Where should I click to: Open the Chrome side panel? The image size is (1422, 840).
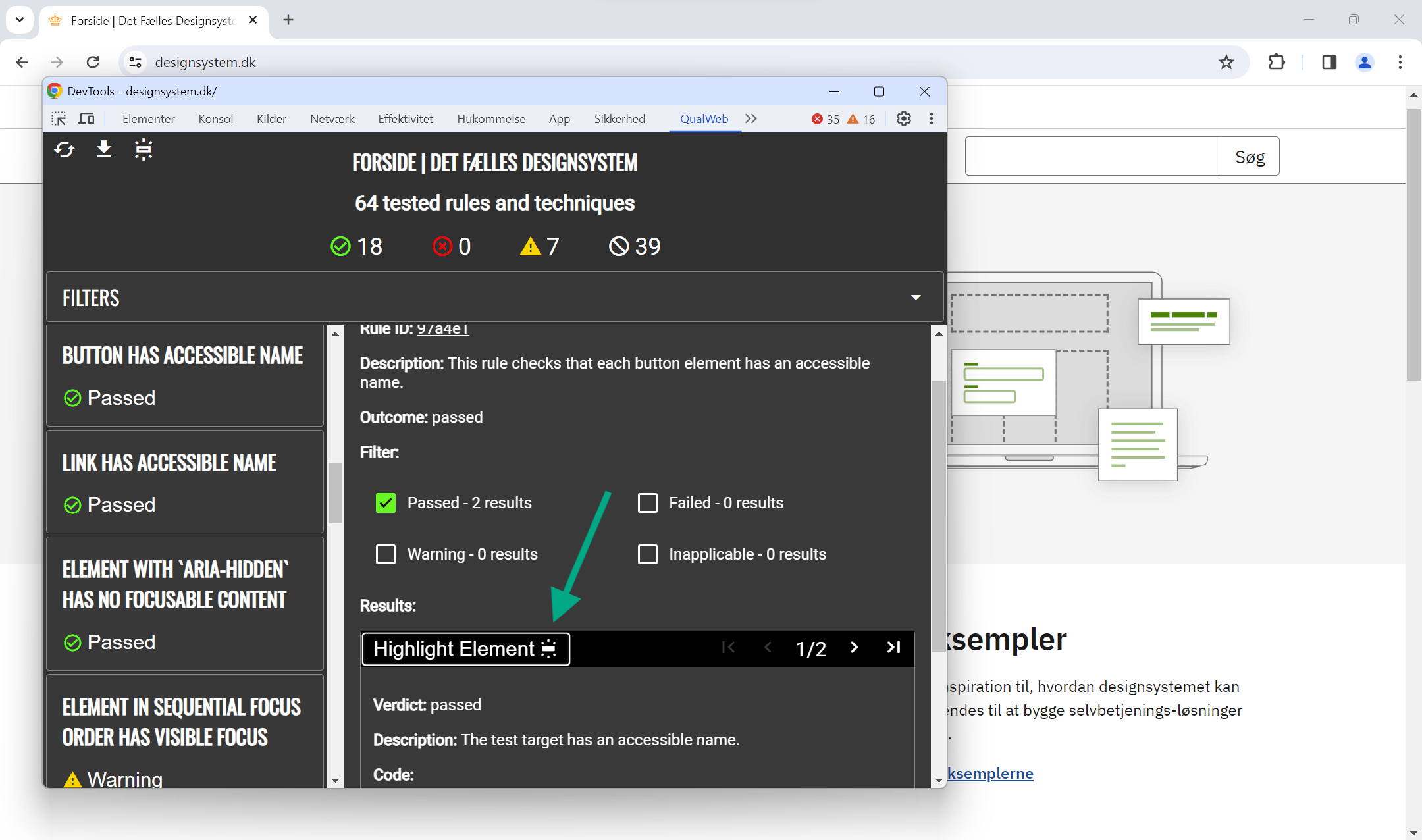(1329, 62)
